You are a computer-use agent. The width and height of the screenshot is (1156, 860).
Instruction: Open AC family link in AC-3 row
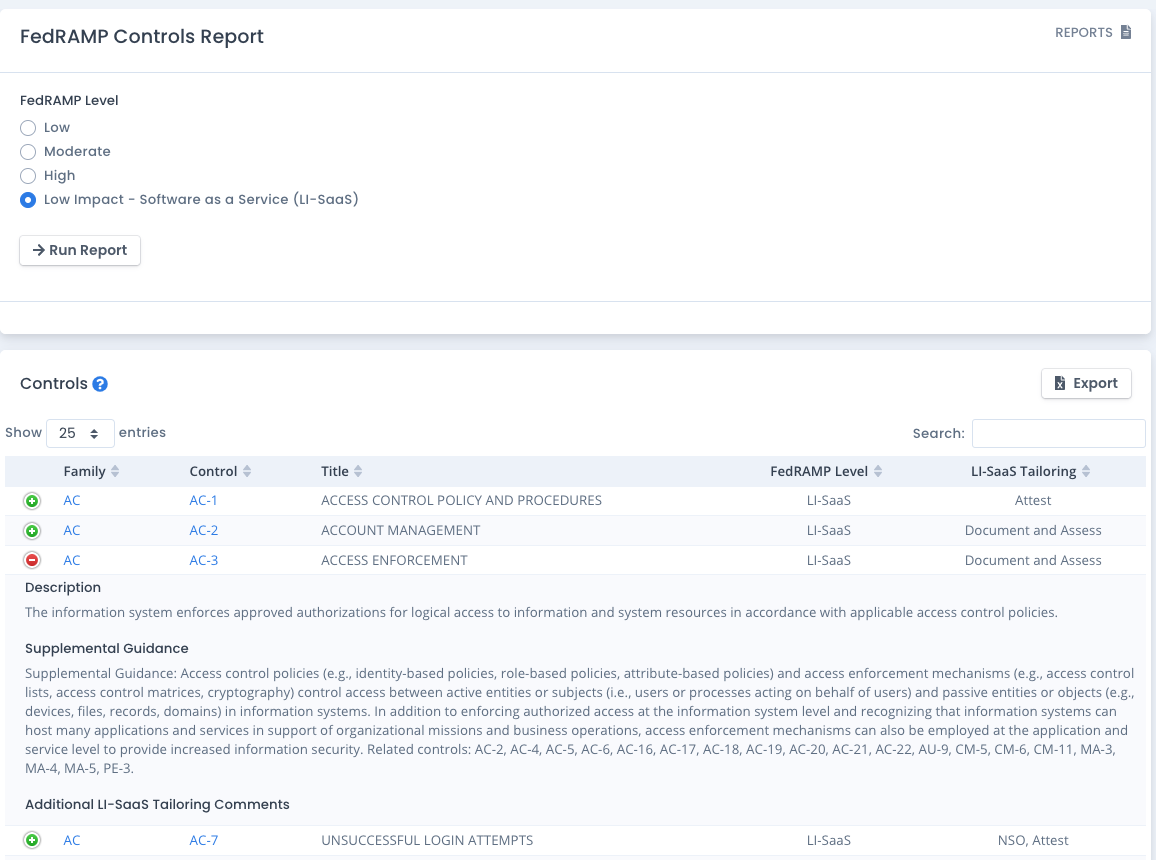(72, 561)
